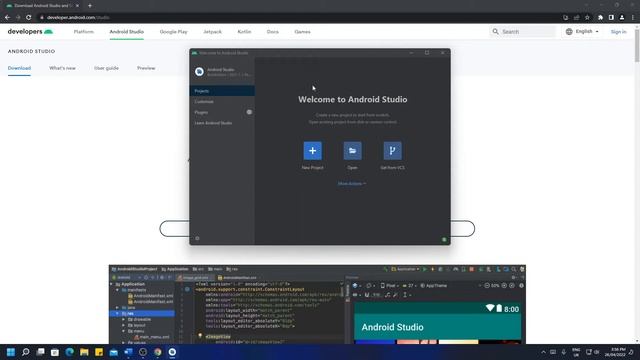The width and height of the screenshot is (640, 360).
Task: Reload the developer.android.com page
Action: 29,18
